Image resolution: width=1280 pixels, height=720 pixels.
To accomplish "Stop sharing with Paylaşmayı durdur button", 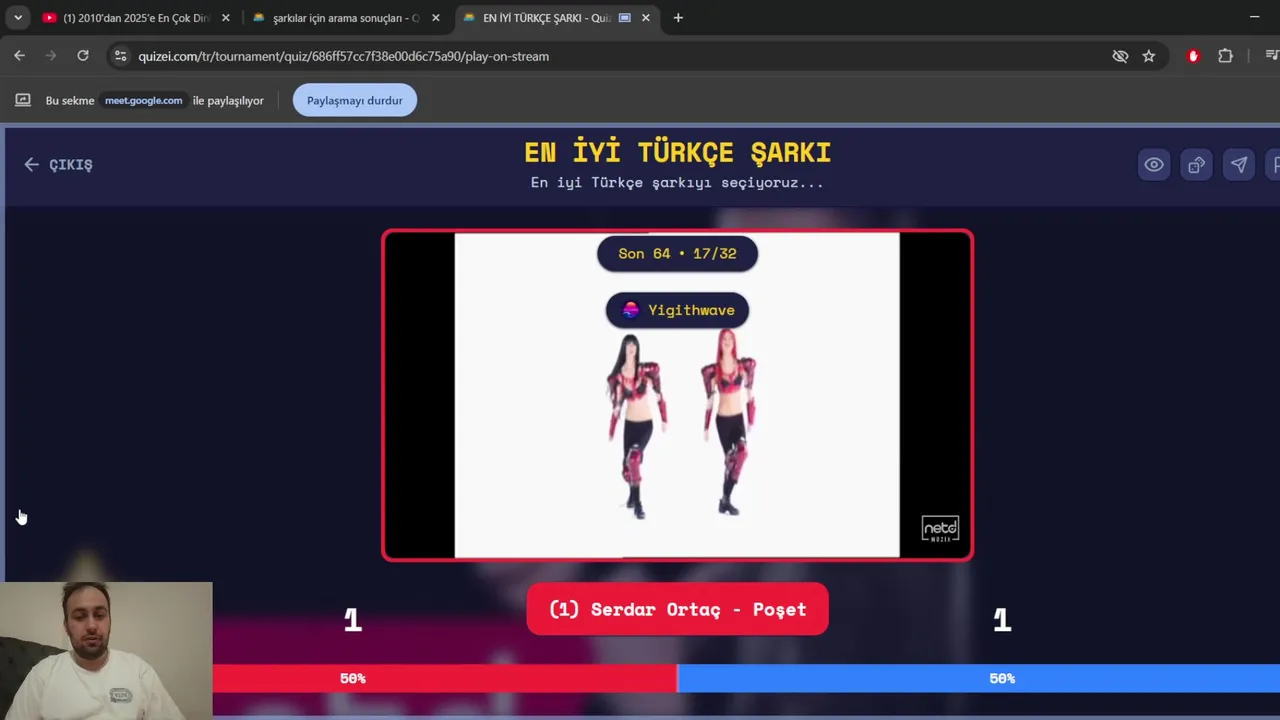I will click(x=355, y=100).
